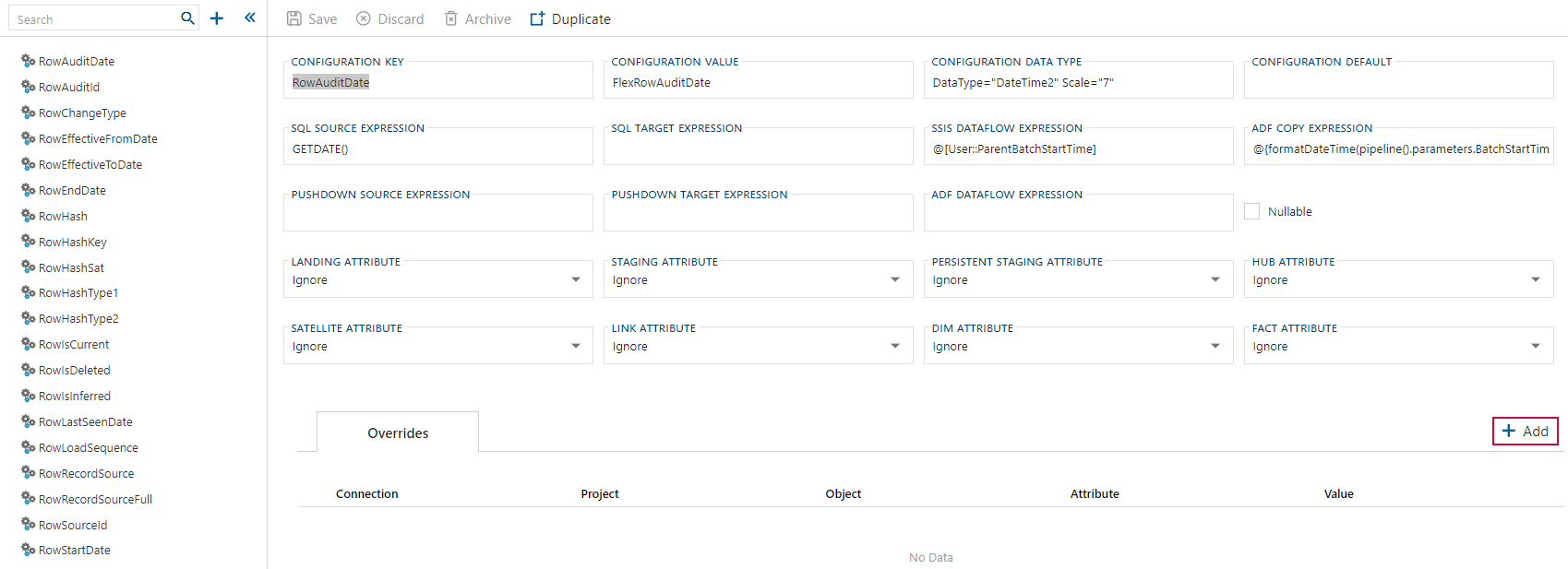This screenshot has height=569, width=1568.
Task: Open the Landing Attribute dropdown
Action: [x=437, y=279]
